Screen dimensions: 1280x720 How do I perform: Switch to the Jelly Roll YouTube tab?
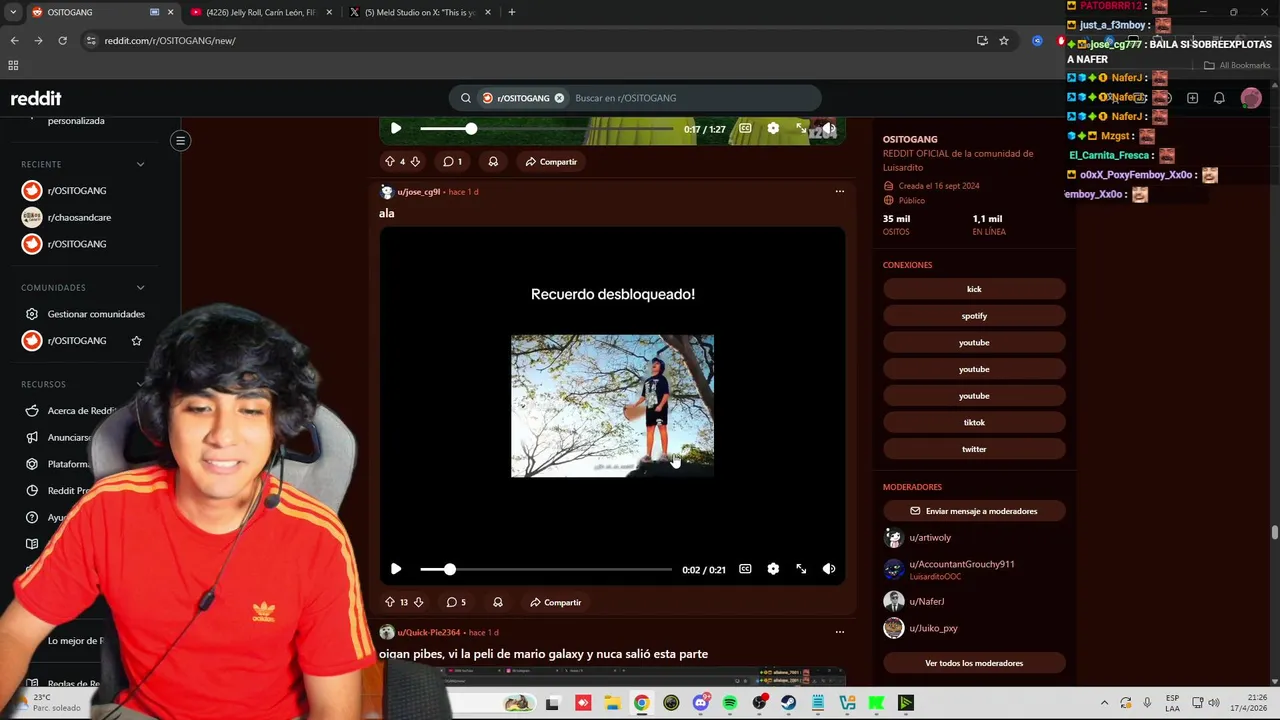coord(260,12)
